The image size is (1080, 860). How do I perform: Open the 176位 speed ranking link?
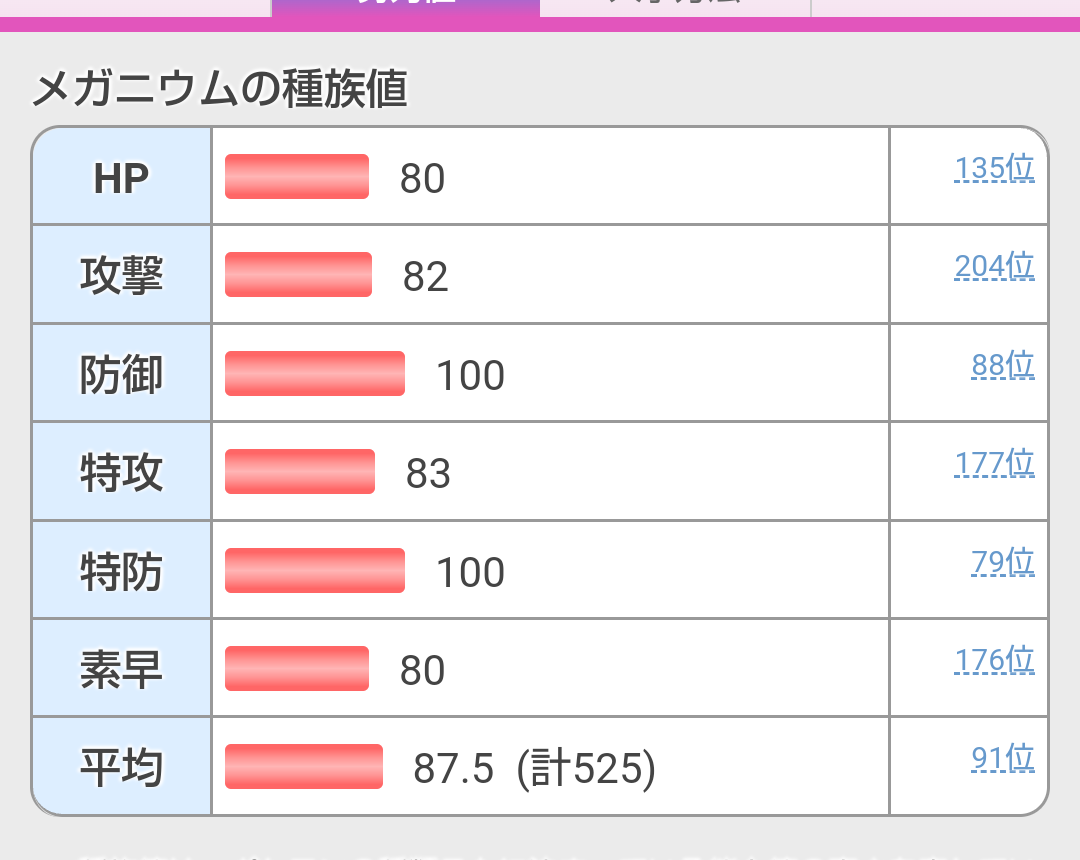(x=994, y=660)
